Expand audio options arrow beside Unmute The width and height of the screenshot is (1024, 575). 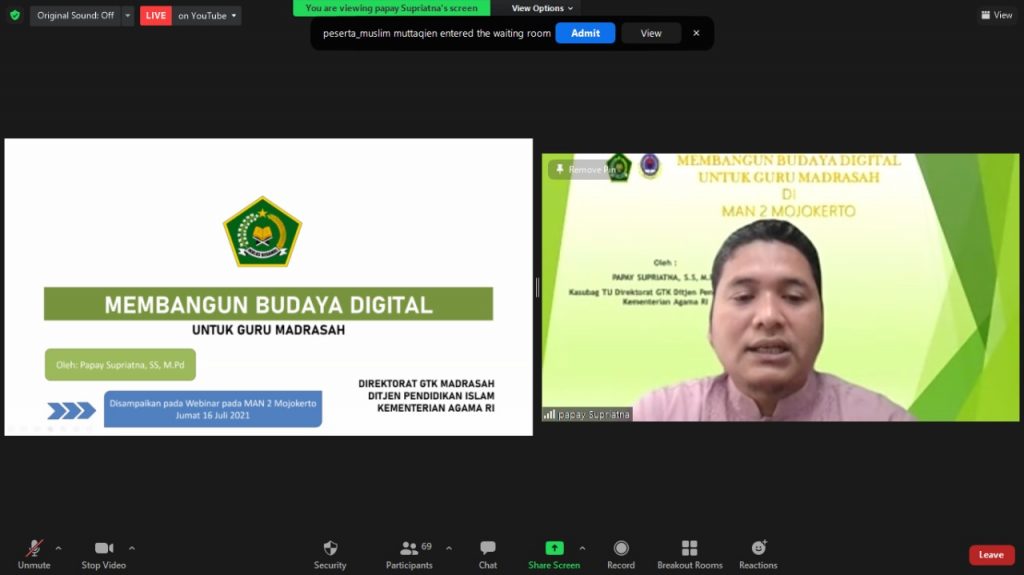(58, 548)
